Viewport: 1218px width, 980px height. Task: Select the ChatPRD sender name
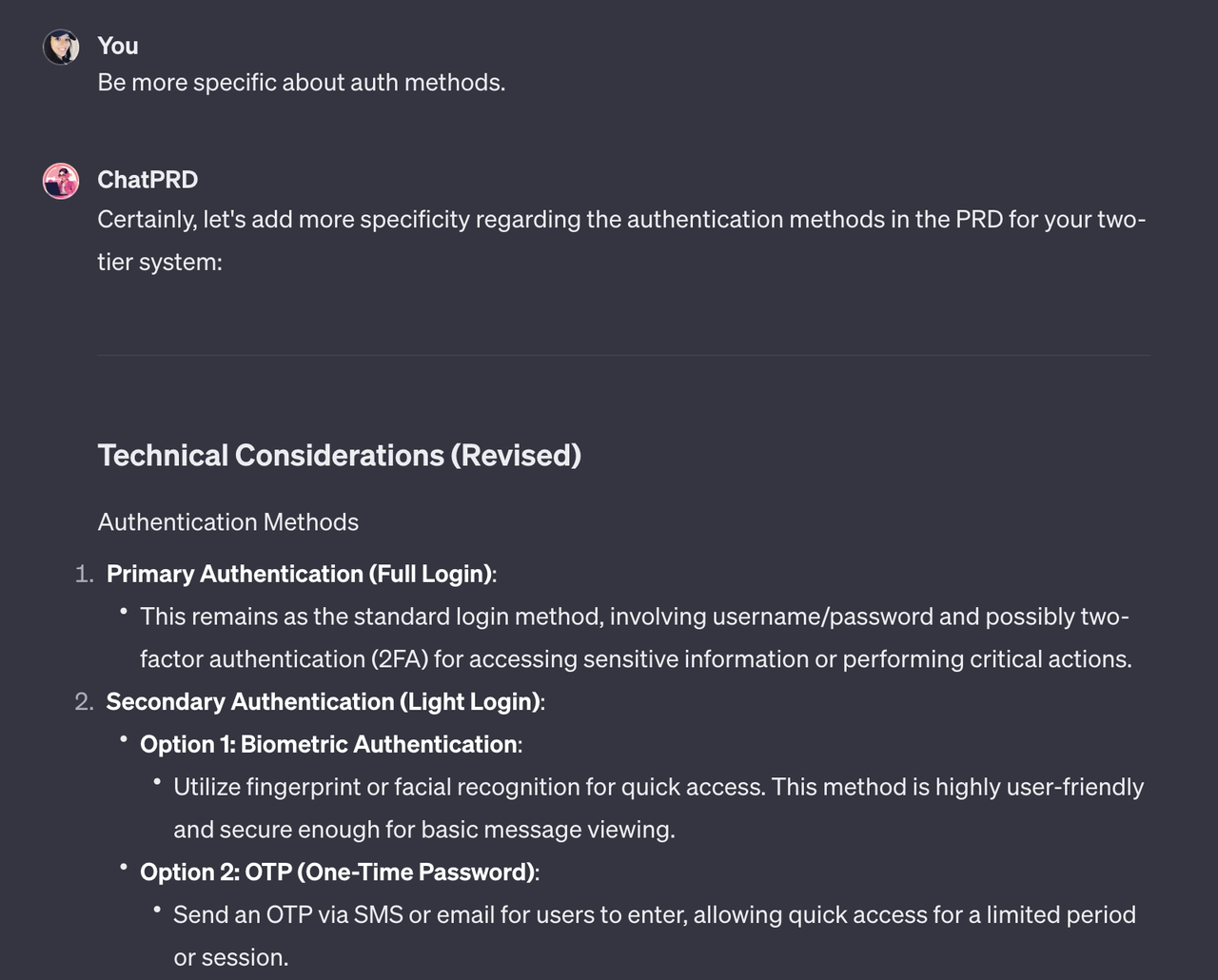pyautogui.click(x=147, y=180)
